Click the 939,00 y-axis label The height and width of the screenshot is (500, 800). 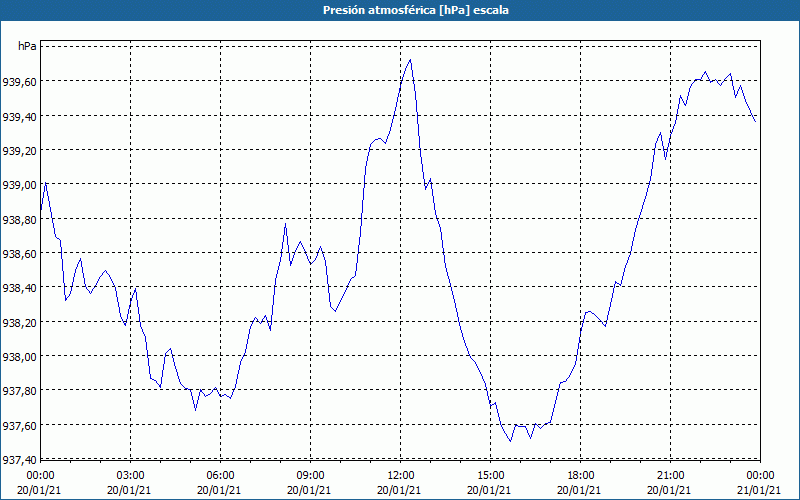[19, 185]
